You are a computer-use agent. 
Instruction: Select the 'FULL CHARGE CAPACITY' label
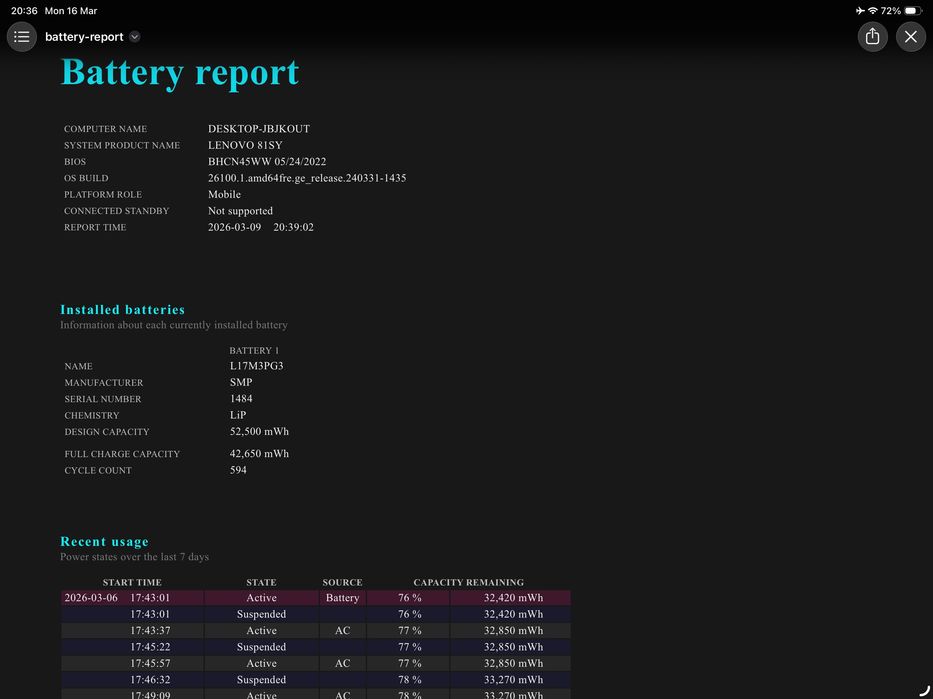pos(122,454)
